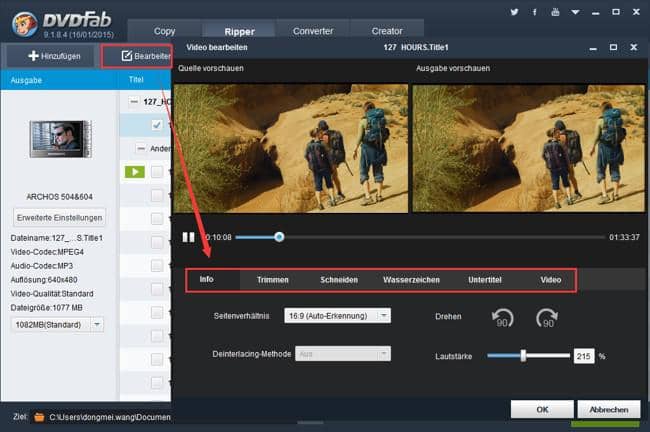
Task: Collapse the Andere titles group
Action: (x=141, y=148)
